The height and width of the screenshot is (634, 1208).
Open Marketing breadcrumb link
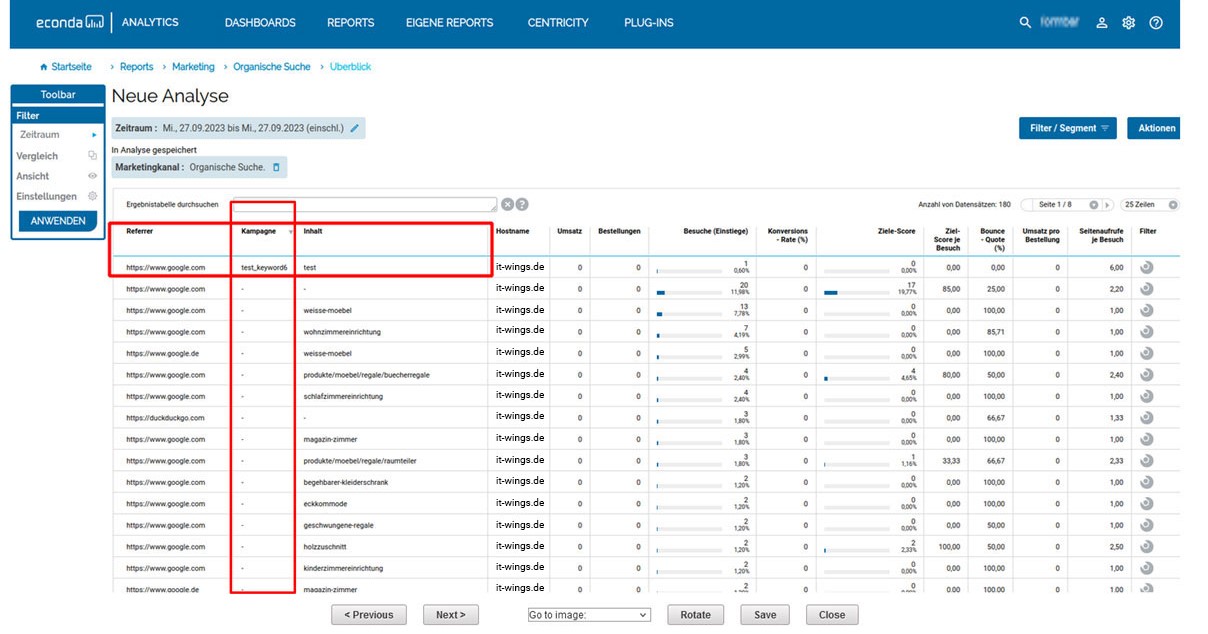pos(193,67)
